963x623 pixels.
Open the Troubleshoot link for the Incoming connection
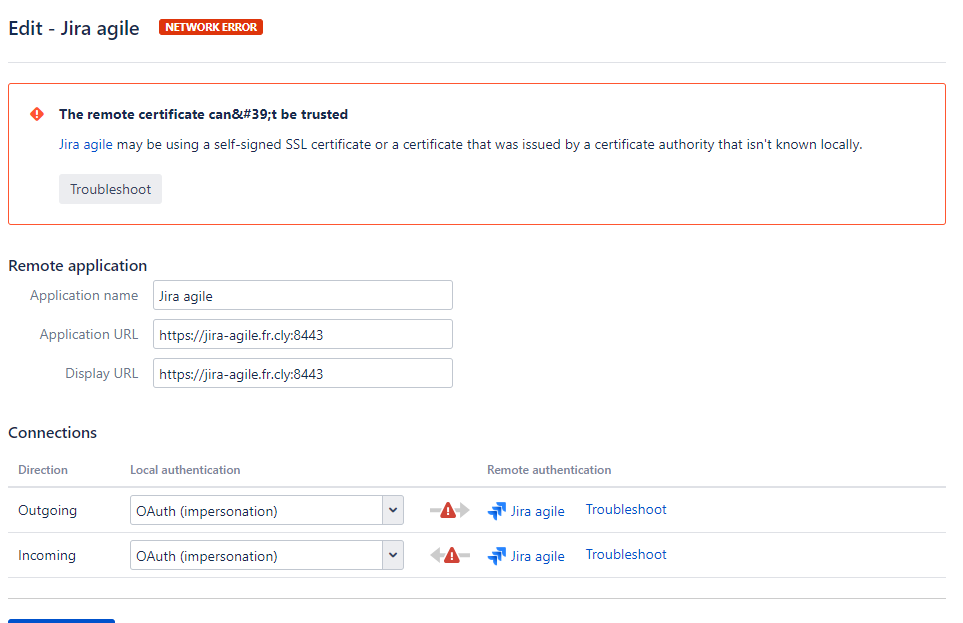626,554
